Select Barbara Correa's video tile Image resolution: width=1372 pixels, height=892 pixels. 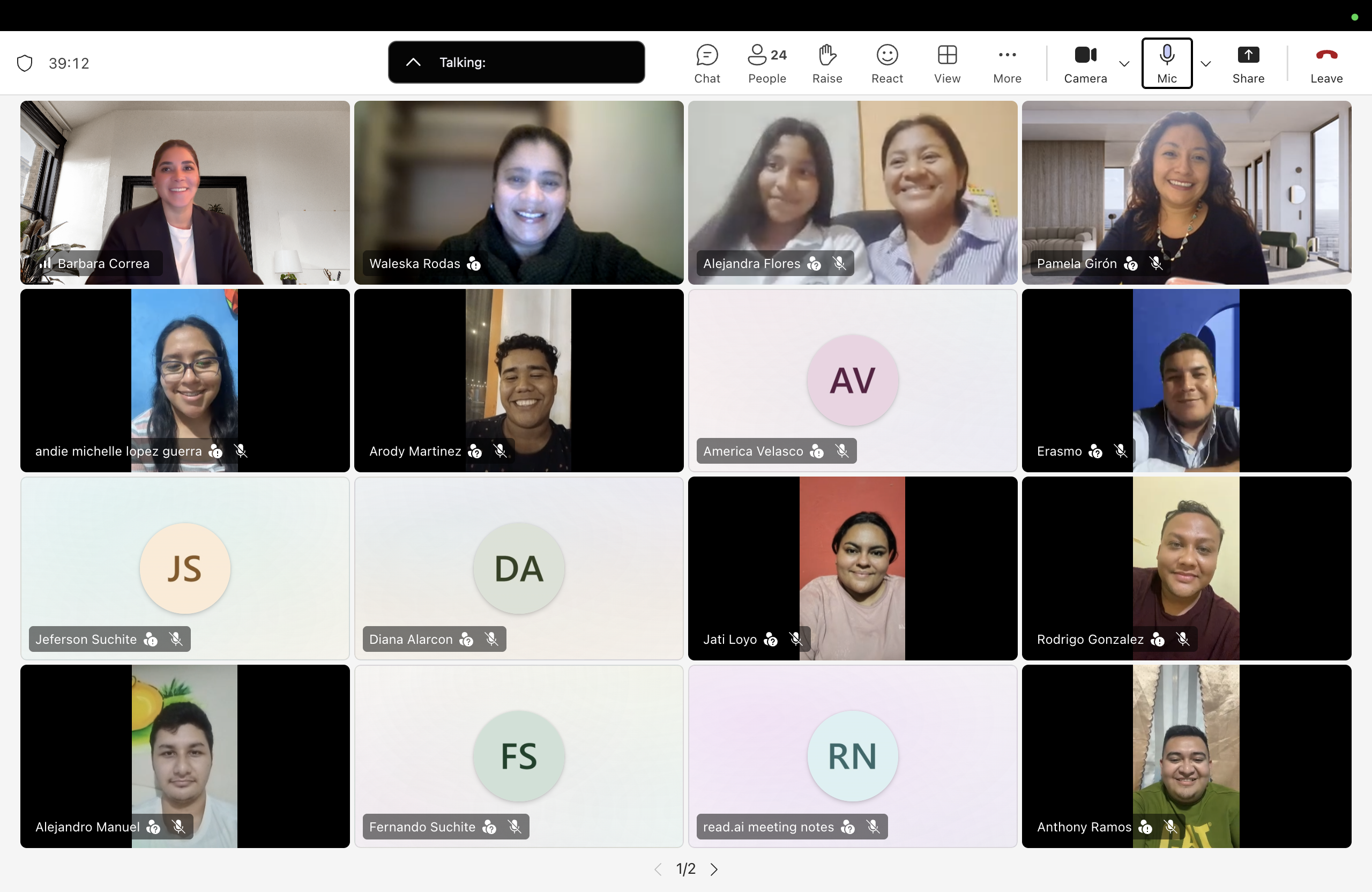click(x=184, y=192)
